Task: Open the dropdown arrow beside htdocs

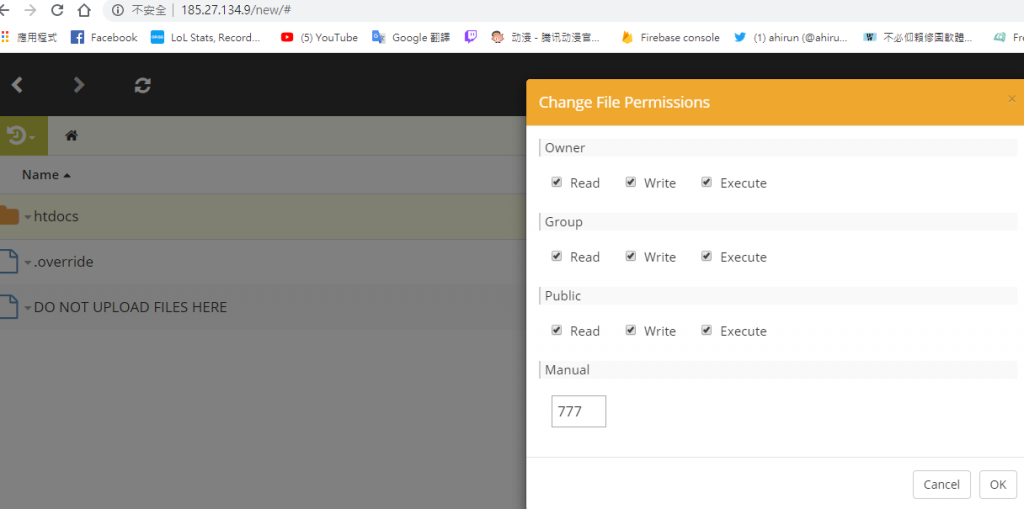Action: coord(28,217)
